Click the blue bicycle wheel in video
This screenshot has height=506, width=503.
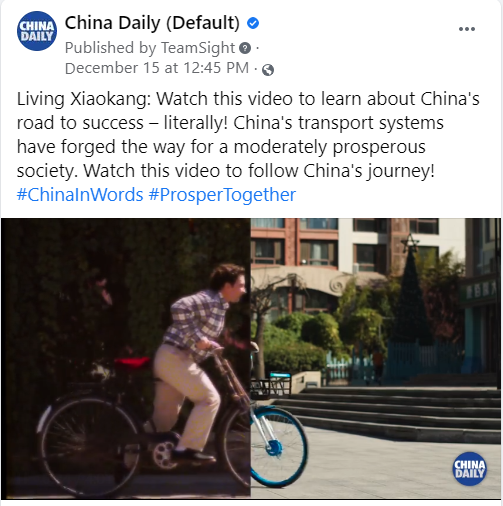point(279,447)
